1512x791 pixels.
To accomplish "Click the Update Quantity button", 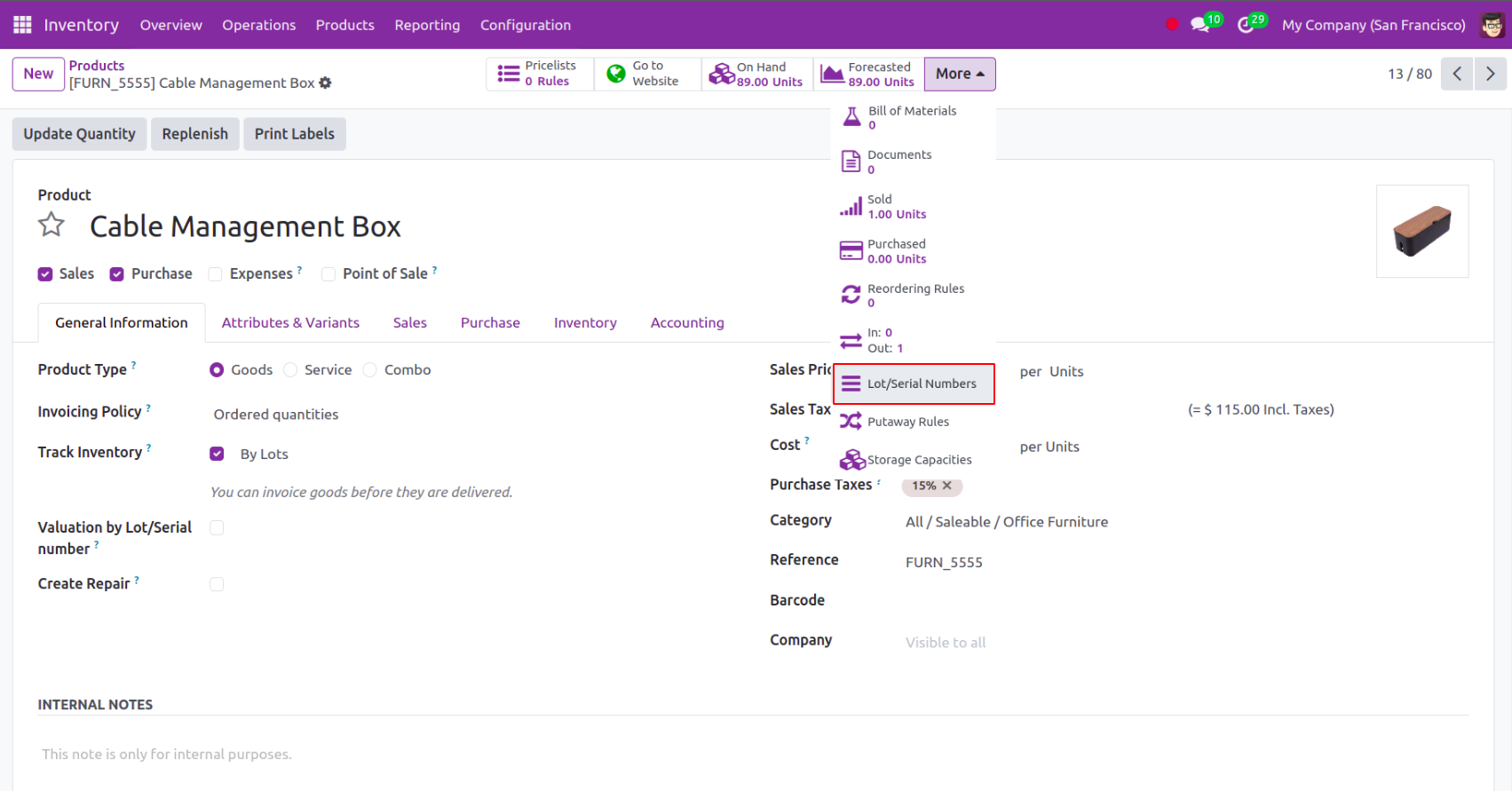I will coord(79,134).
